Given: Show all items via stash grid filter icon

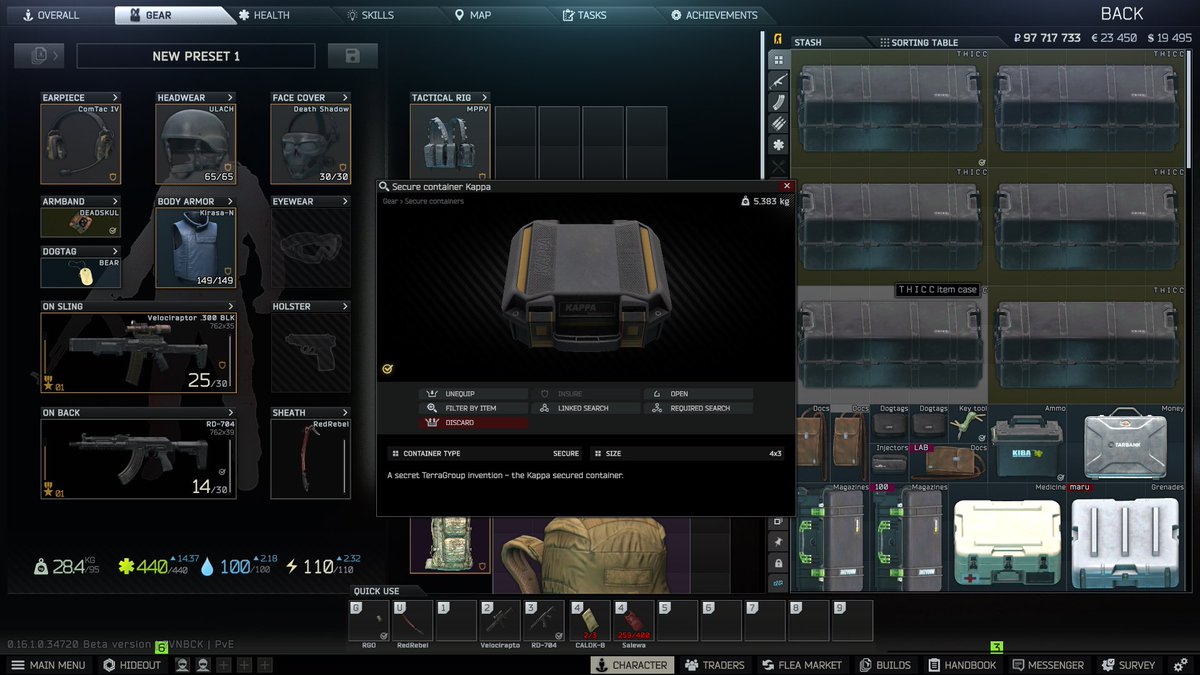Looking at the screenshot, I should (x=779, y=60).
